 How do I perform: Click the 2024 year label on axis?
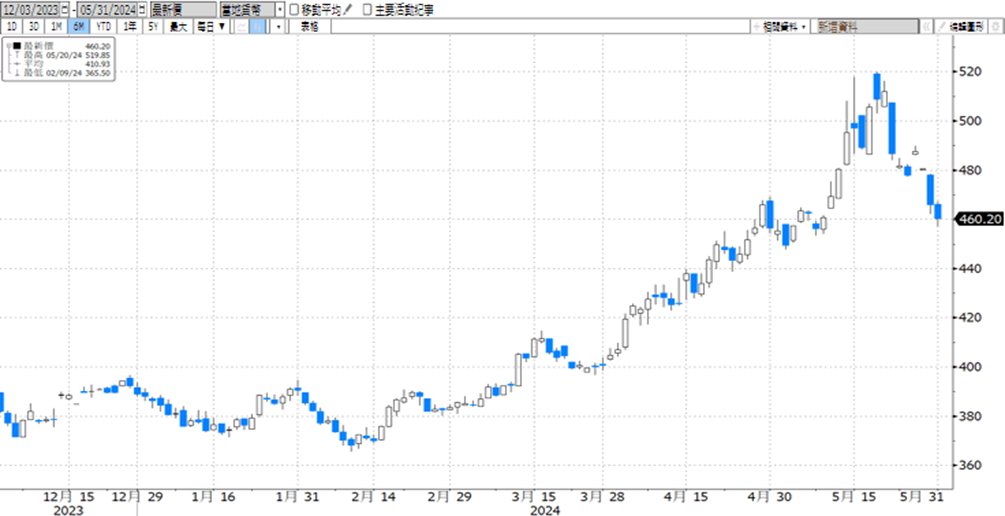(x=545, y=511)
